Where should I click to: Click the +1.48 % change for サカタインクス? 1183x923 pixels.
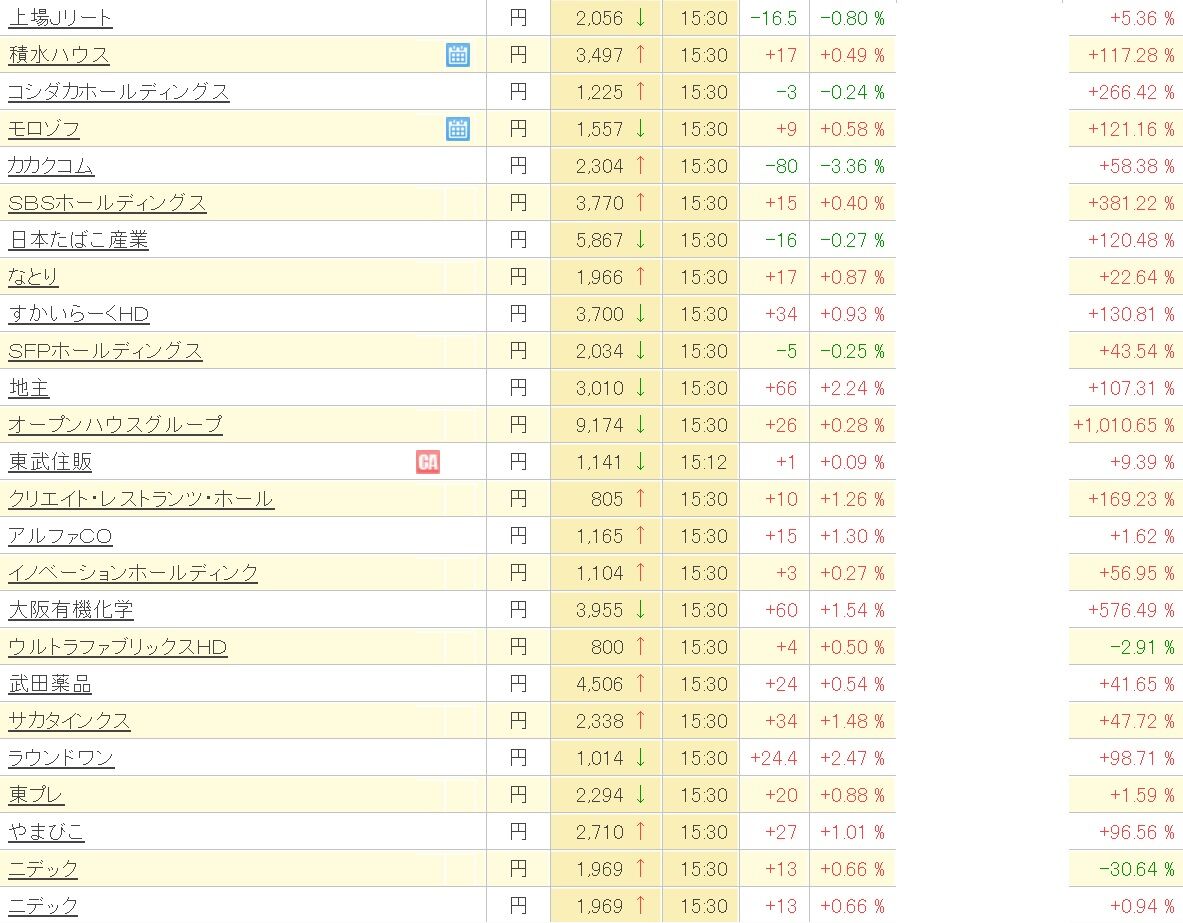pos(852,721)
